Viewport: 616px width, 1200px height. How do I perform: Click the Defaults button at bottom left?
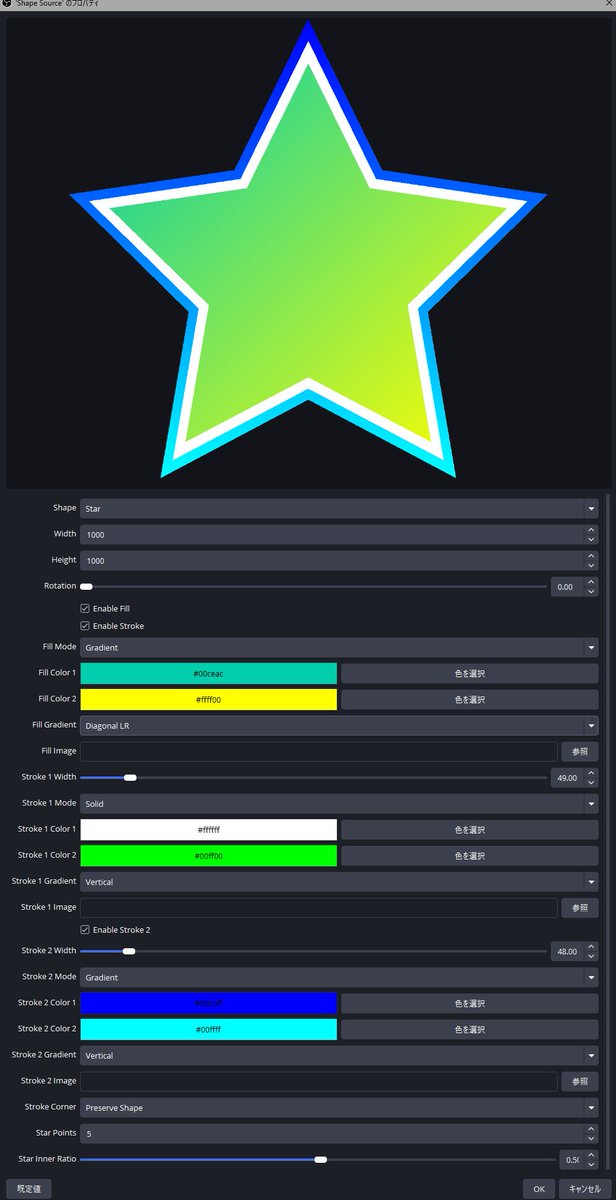[x=28, y=1189]
